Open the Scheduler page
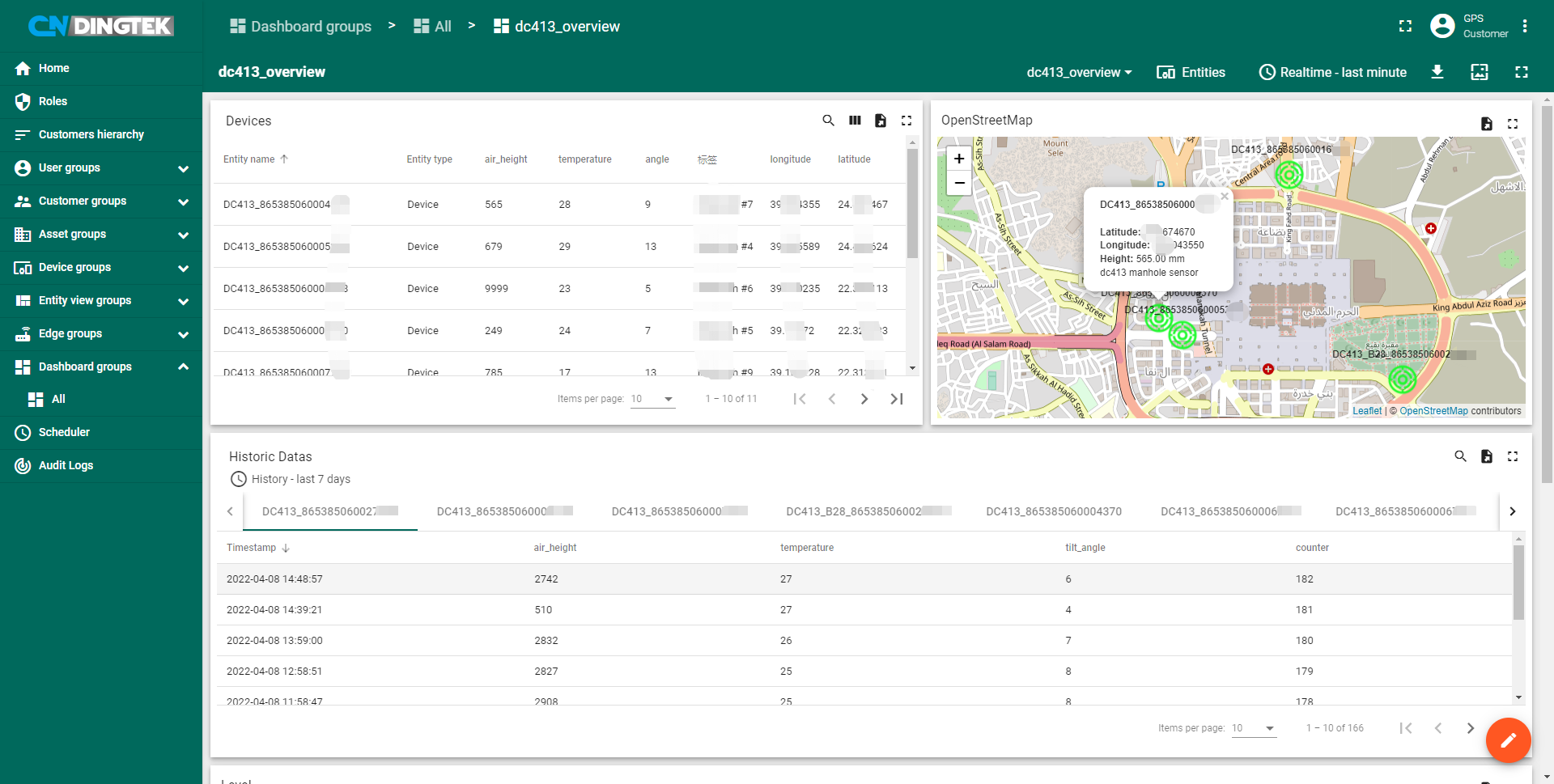1554x784 pixels. [x=101, y=432]
